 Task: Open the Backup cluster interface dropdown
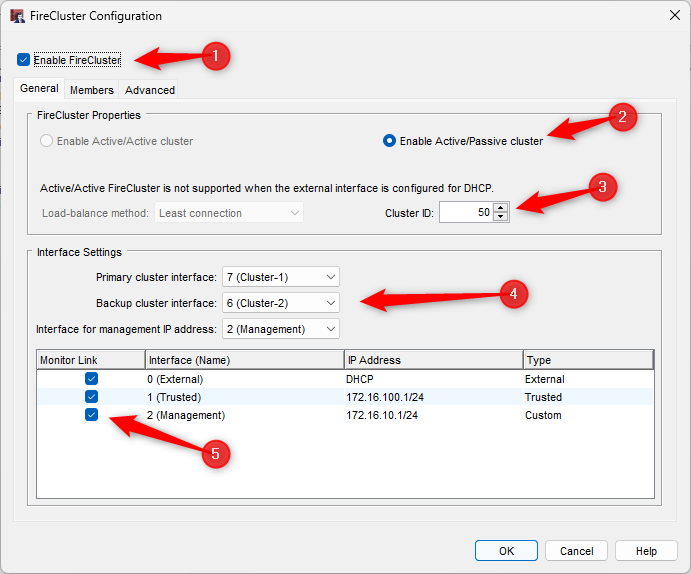point(281,303)
